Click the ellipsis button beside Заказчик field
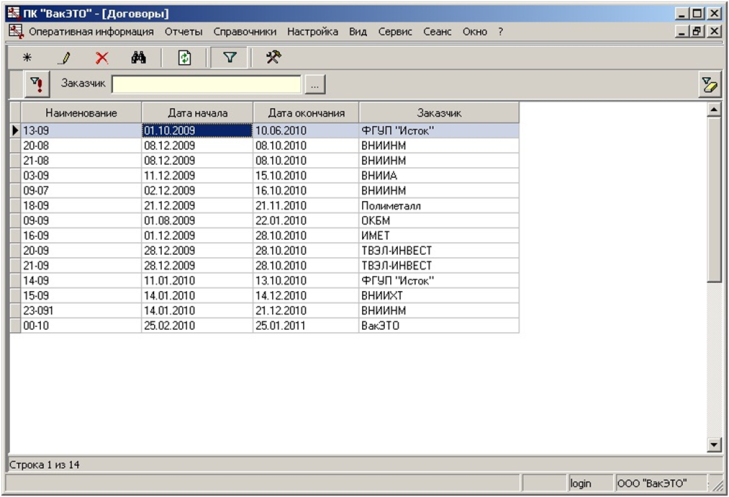The image size is (729, 497). click(315, 85)
